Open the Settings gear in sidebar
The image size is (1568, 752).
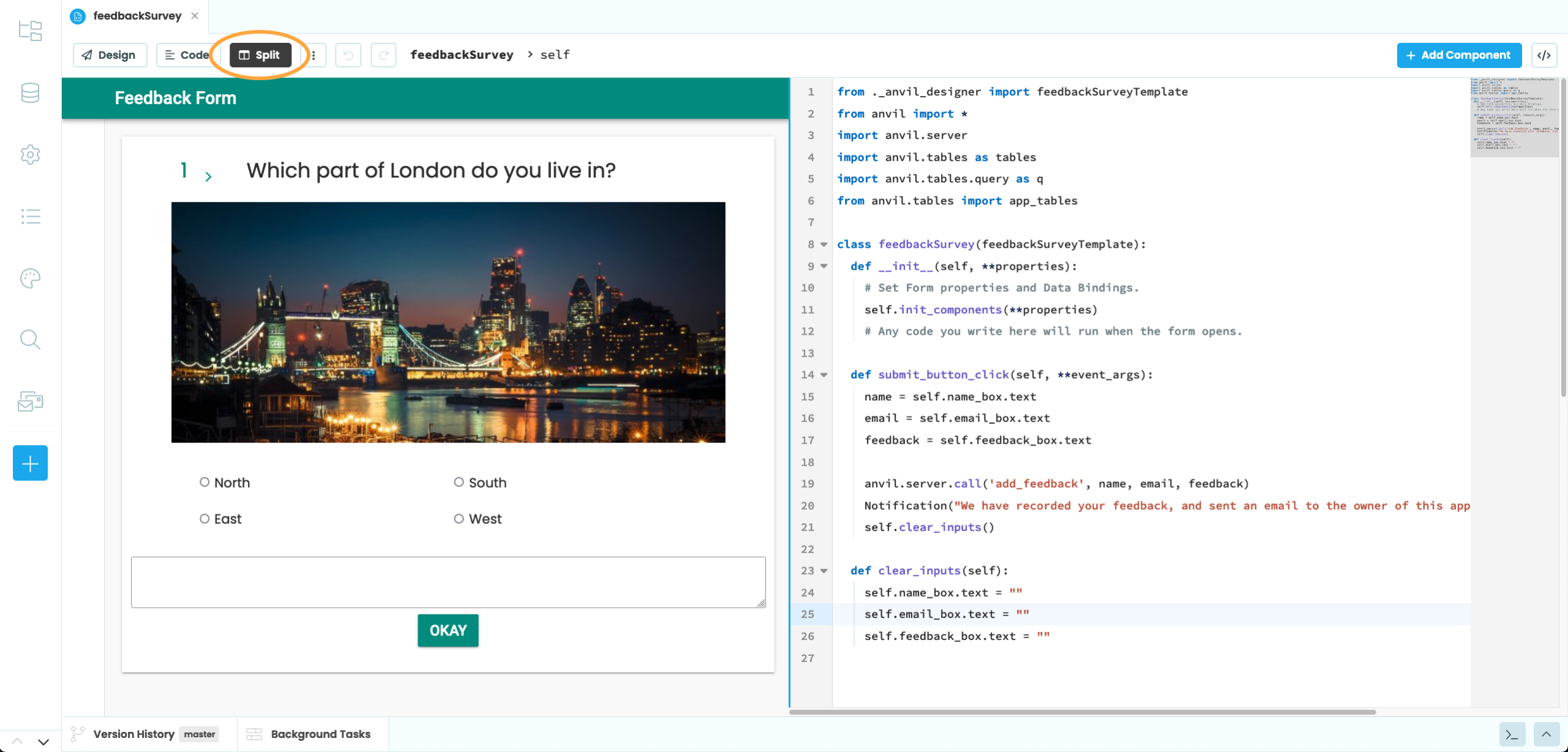30,155
